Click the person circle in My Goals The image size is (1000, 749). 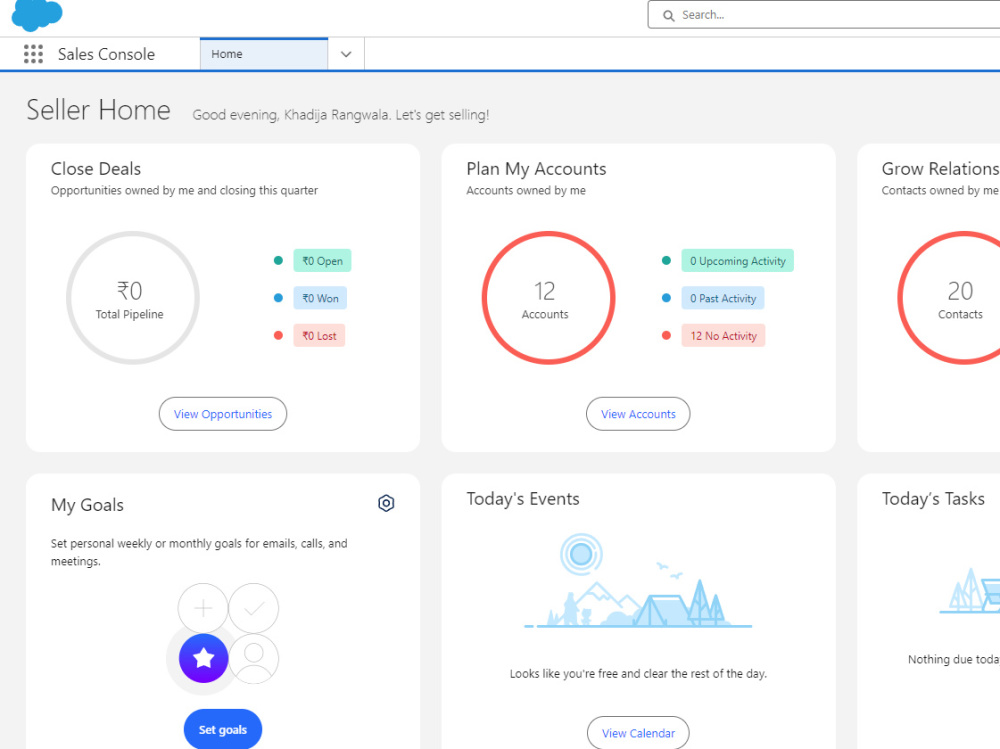[254, 658]
